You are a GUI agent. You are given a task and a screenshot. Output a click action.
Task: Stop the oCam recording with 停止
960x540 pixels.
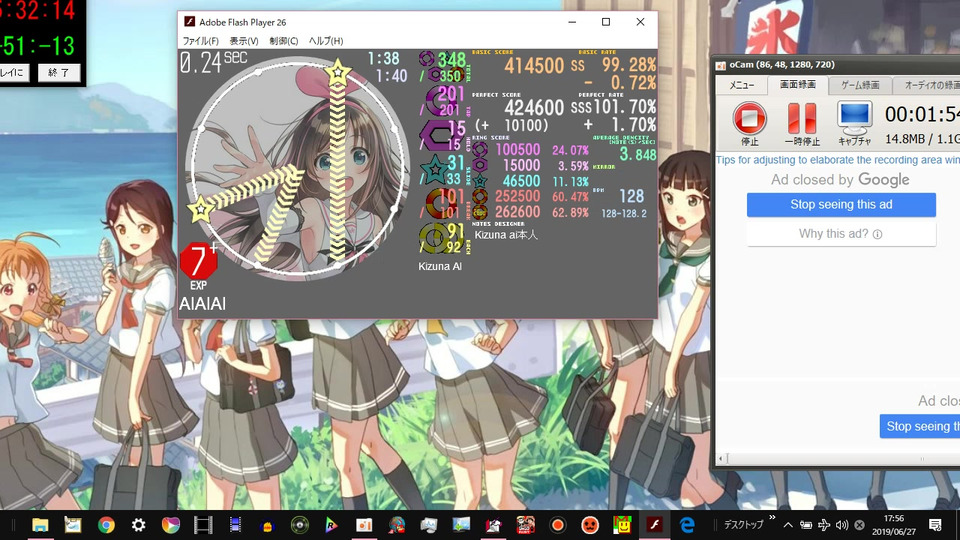749,123
